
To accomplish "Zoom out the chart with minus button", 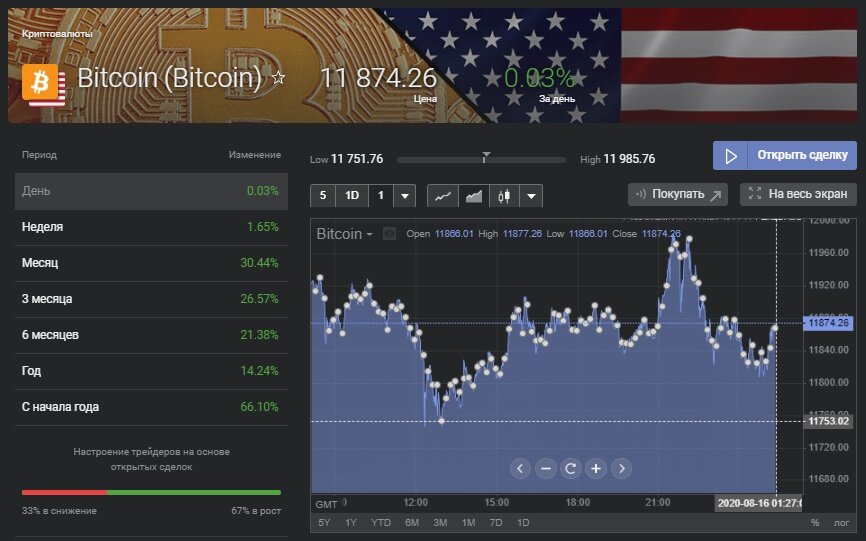I will pos(545,468).
